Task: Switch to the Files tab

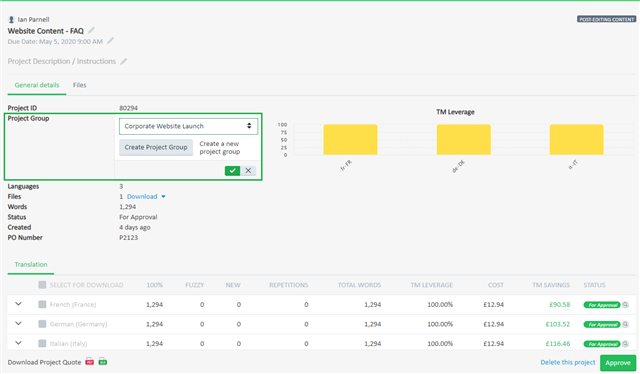Action: click(x=80, y=85)
